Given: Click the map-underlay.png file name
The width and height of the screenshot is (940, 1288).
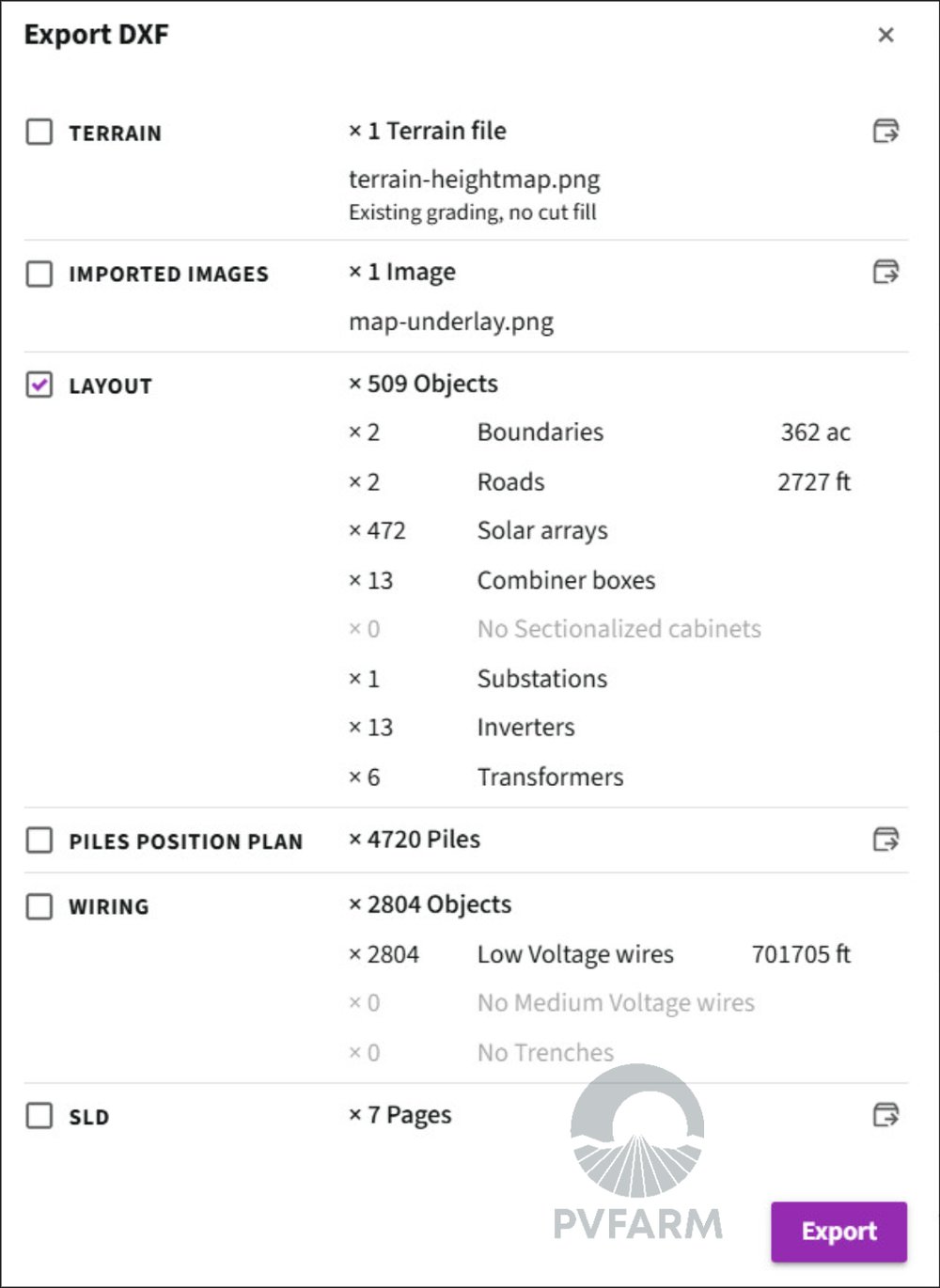Looking at the screenshot, I should pos(451,322).
